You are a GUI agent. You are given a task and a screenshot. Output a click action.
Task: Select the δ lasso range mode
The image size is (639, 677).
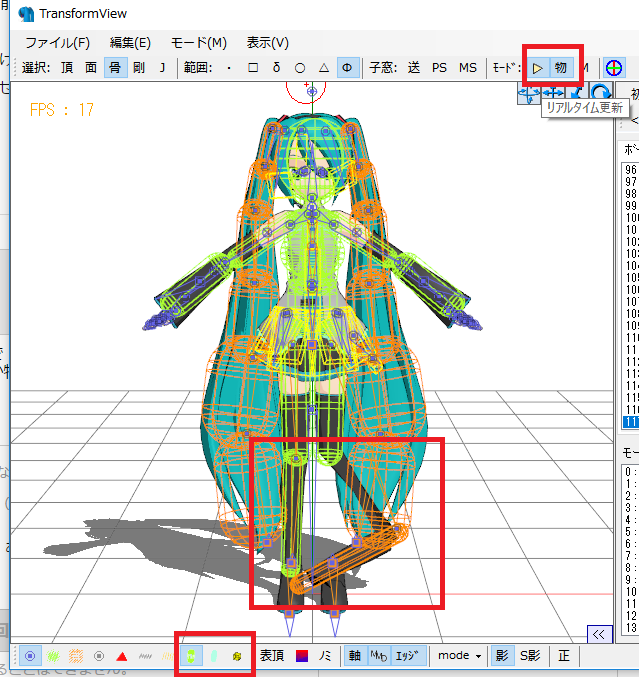click(276, 68)
